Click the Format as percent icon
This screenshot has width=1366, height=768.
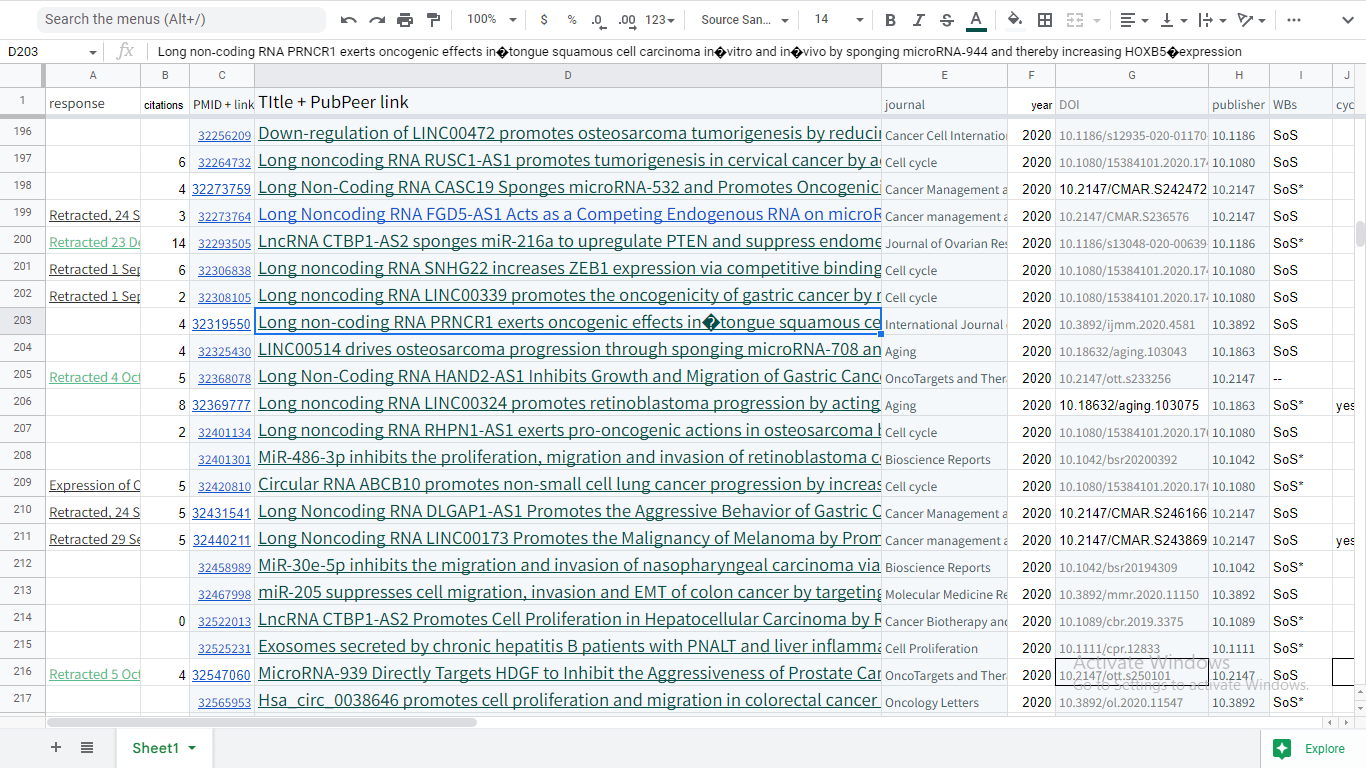tap(572, 20)
